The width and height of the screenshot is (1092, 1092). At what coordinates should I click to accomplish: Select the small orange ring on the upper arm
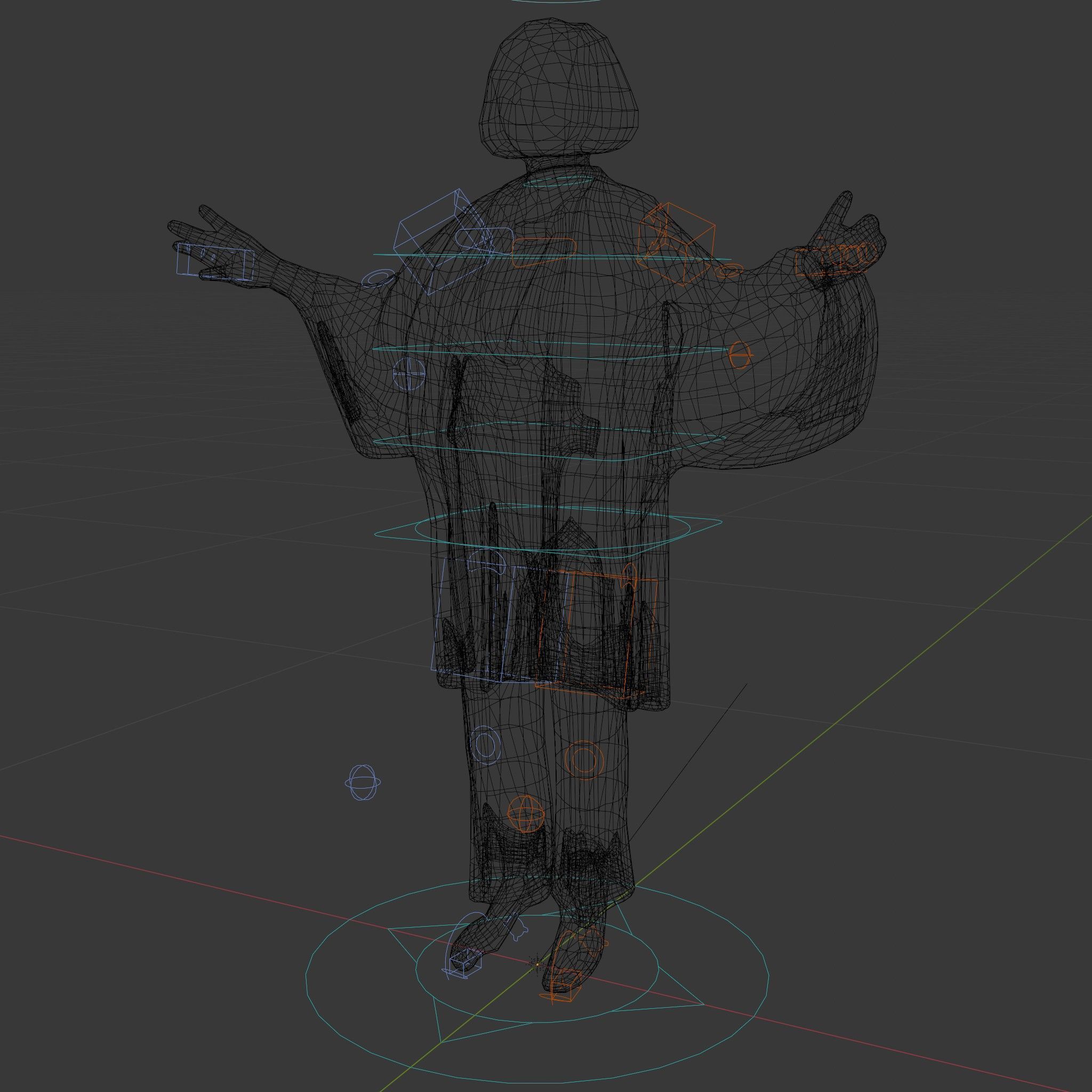pos(728,271)
